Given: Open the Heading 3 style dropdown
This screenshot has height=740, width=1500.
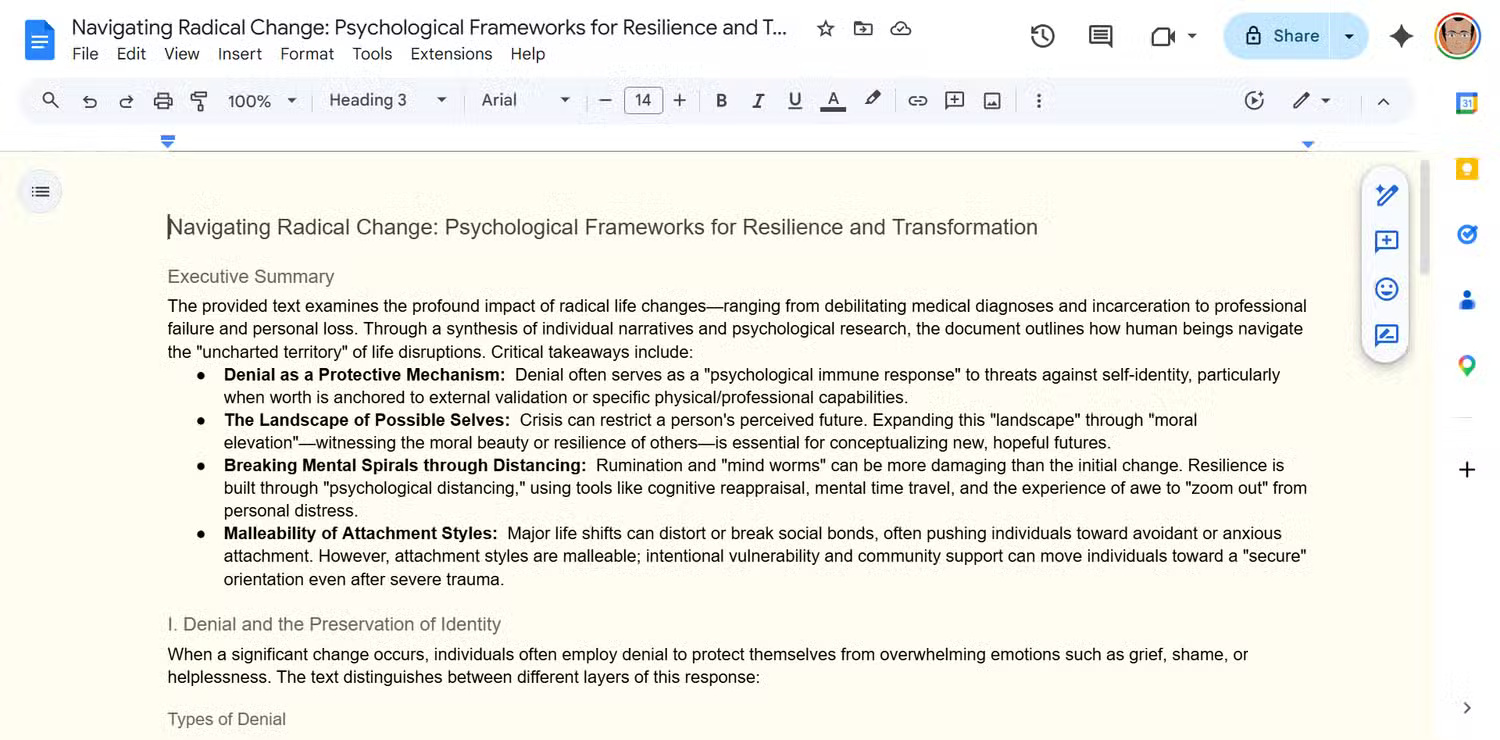Looking at the screenshot, I should pos(387,100).
